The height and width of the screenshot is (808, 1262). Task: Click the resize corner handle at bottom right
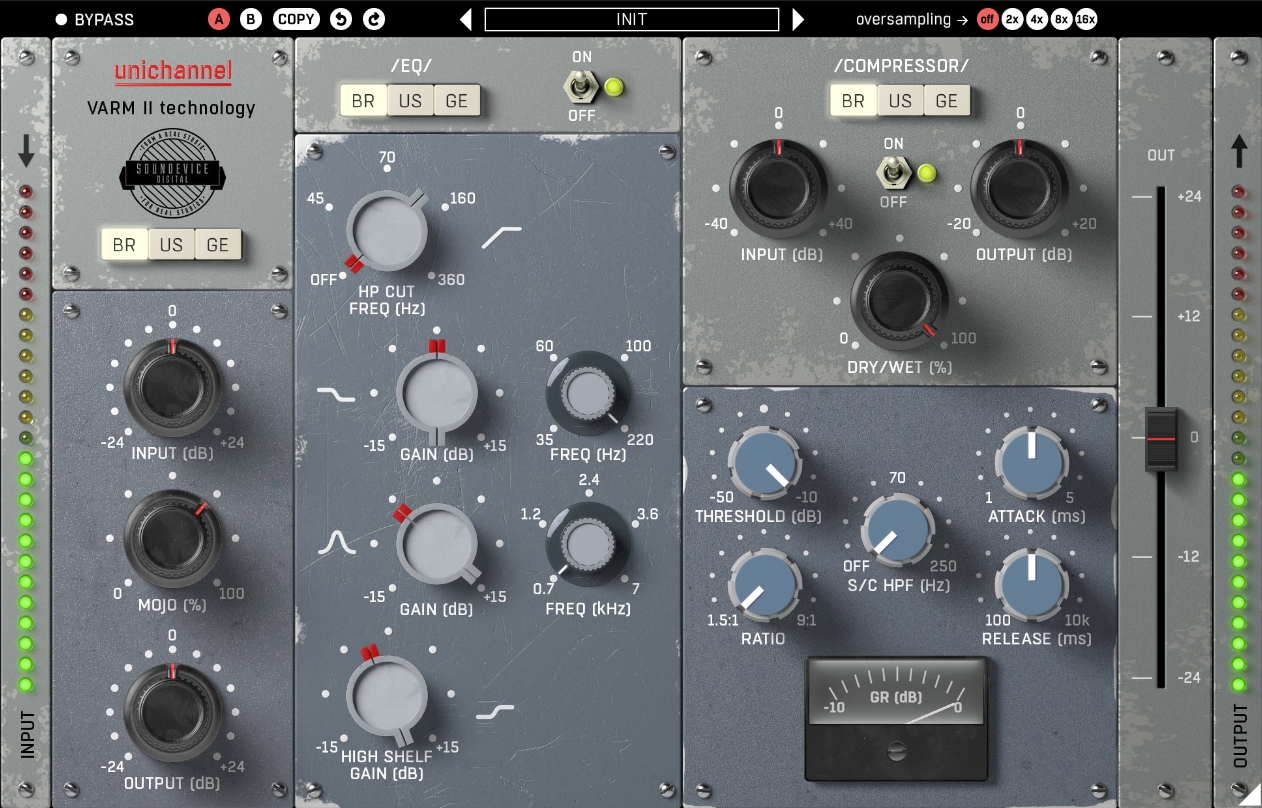click(x=1249, y=795)
